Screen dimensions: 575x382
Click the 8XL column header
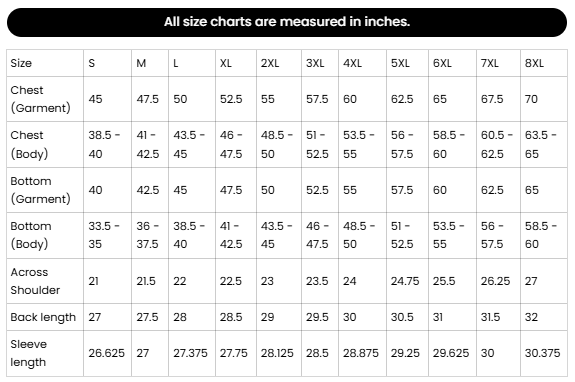(x=544, y=63)
